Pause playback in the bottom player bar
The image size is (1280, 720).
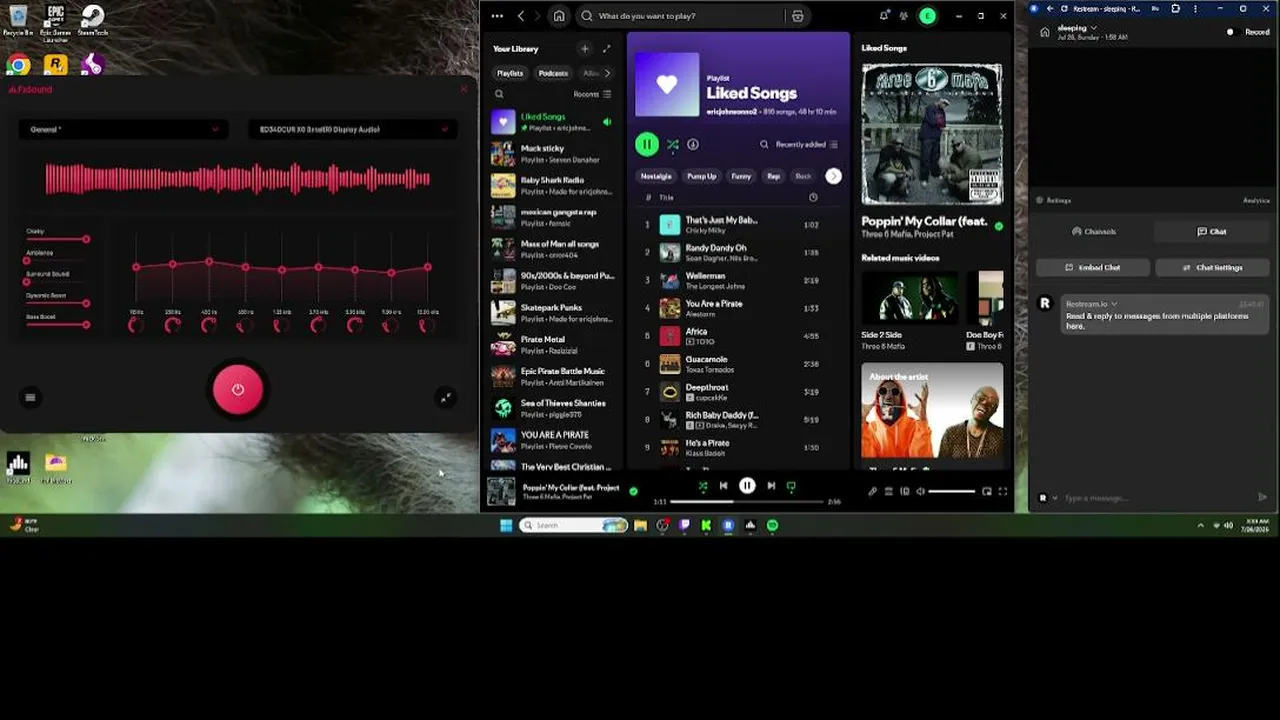coord(747,486)
